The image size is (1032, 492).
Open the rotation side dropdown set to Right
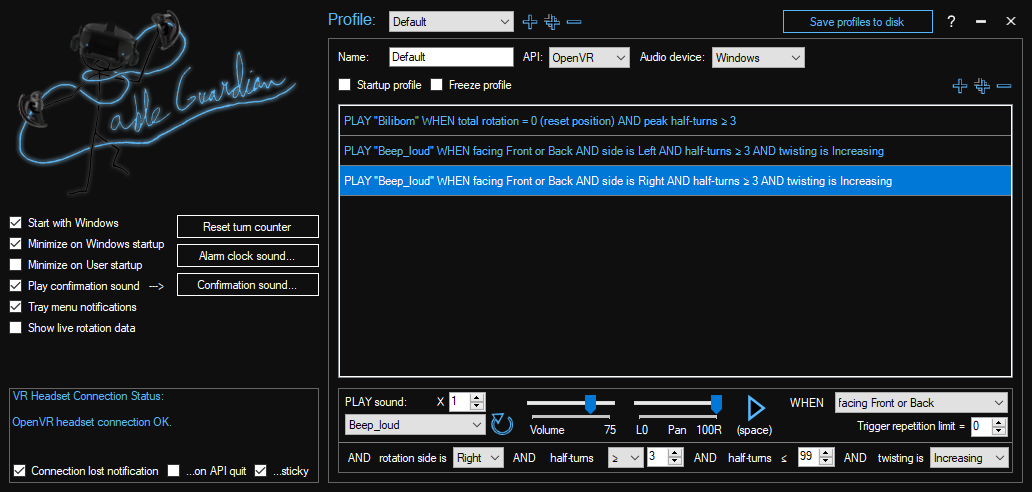[478, 458]
